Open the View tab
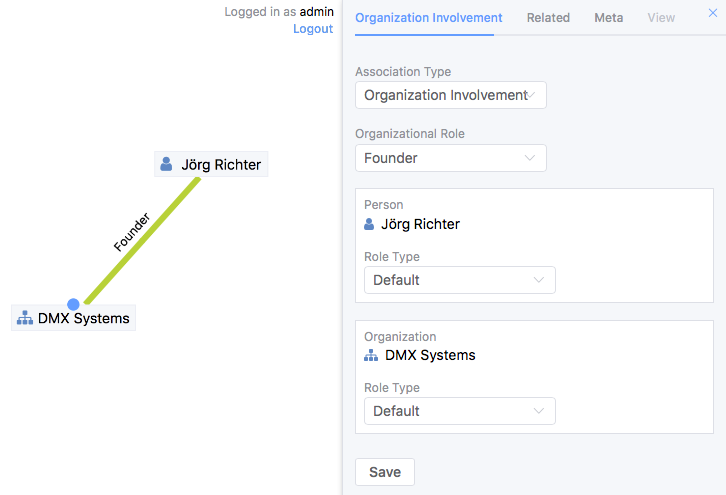Viewport: 726px width, 495px height. [x=661, y=18]
